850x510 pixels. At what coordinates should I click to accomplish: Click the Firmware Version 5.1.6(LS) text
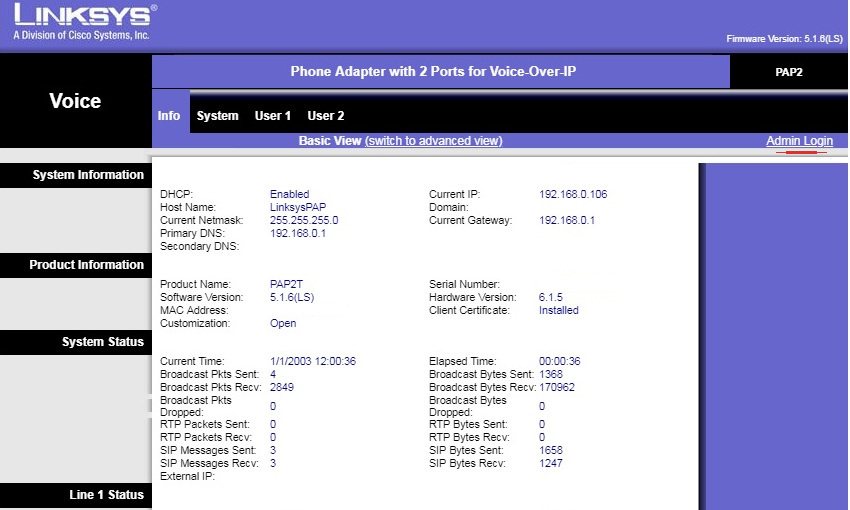[x=784, y=38]
